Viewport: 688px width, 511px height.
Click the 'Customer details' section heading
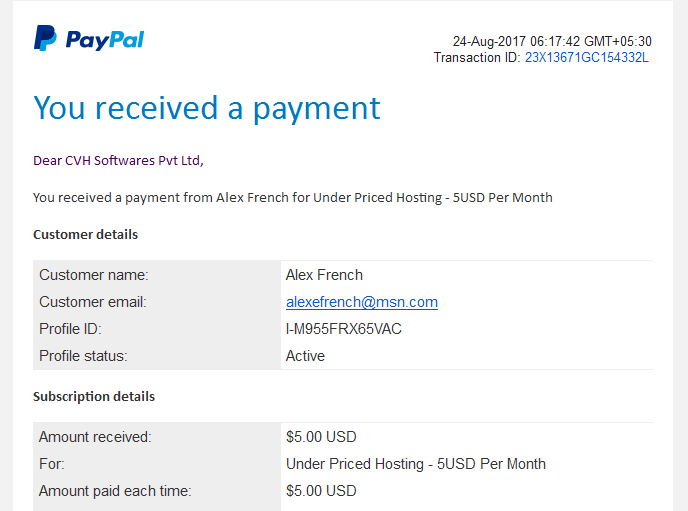(86, 235)
